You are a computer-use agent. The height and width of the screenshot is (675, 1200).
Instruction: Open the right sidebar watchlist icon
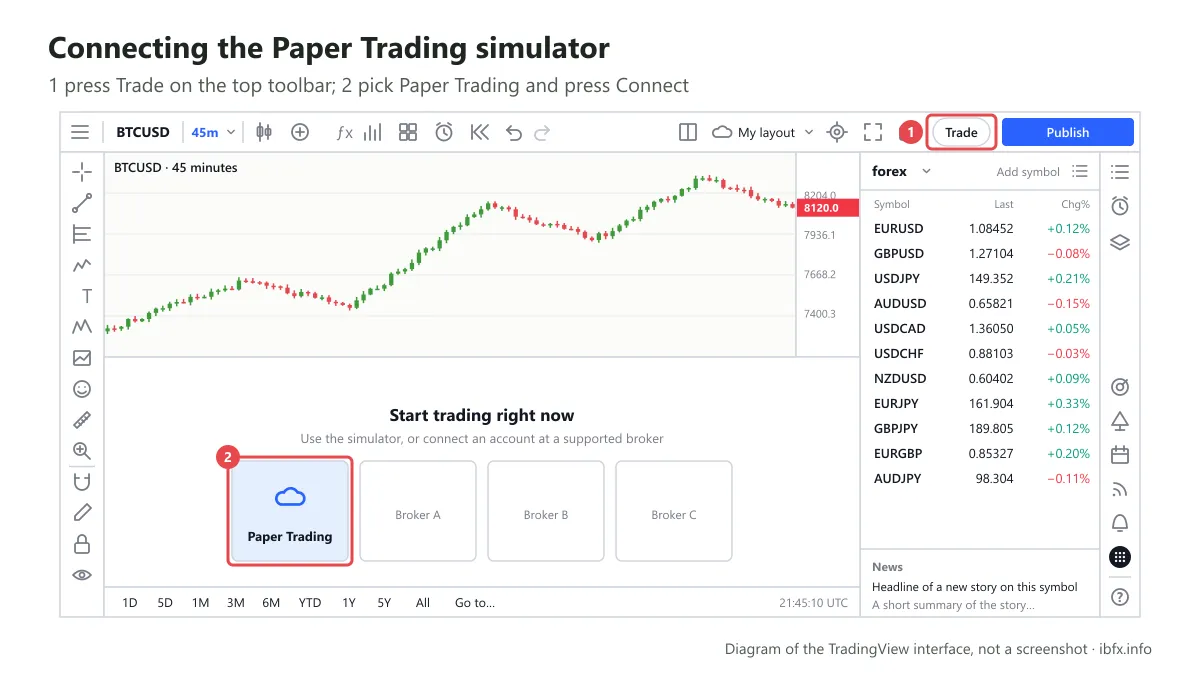(x=1120, y=172)
